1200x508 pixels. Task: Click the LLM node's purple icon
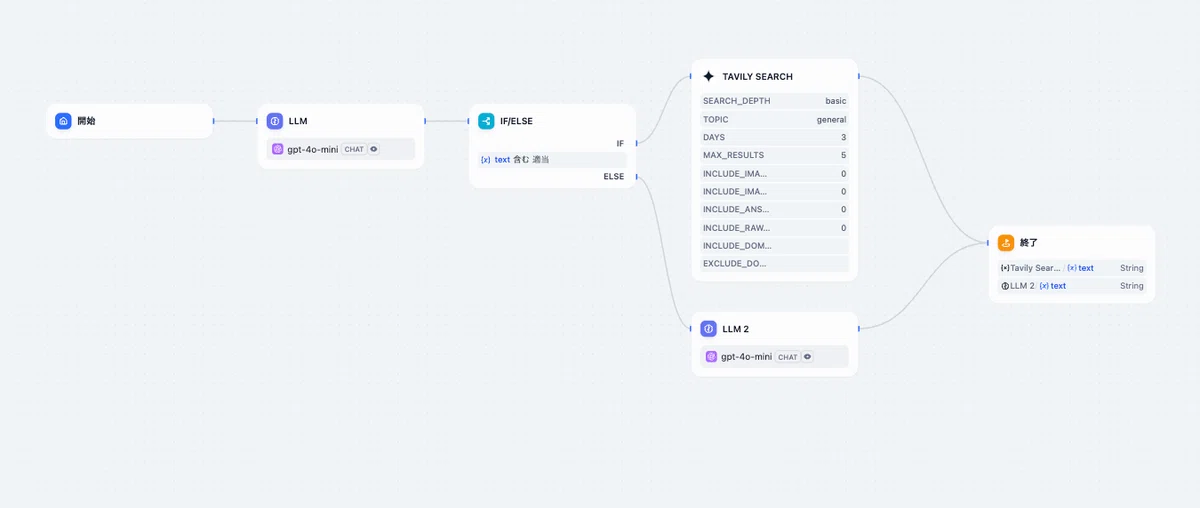point(275,121)
